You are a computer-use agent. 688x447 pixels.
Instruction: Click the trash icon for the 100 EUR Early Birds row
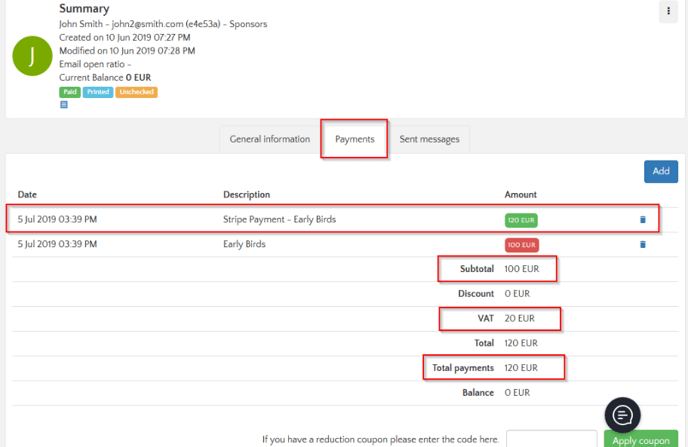coord(642,244)
